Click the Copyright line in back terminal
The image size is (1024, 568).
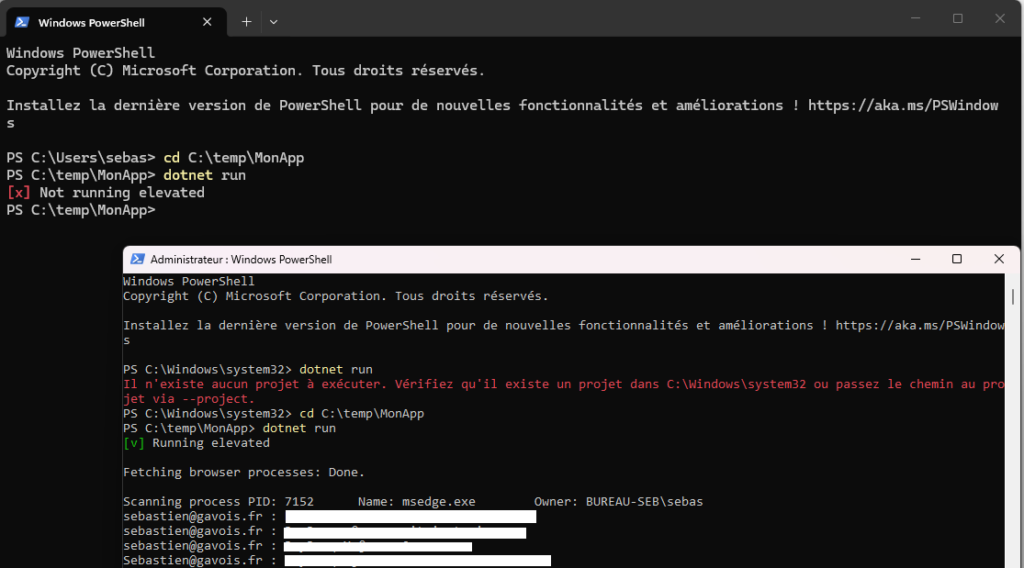click(246, 71)
